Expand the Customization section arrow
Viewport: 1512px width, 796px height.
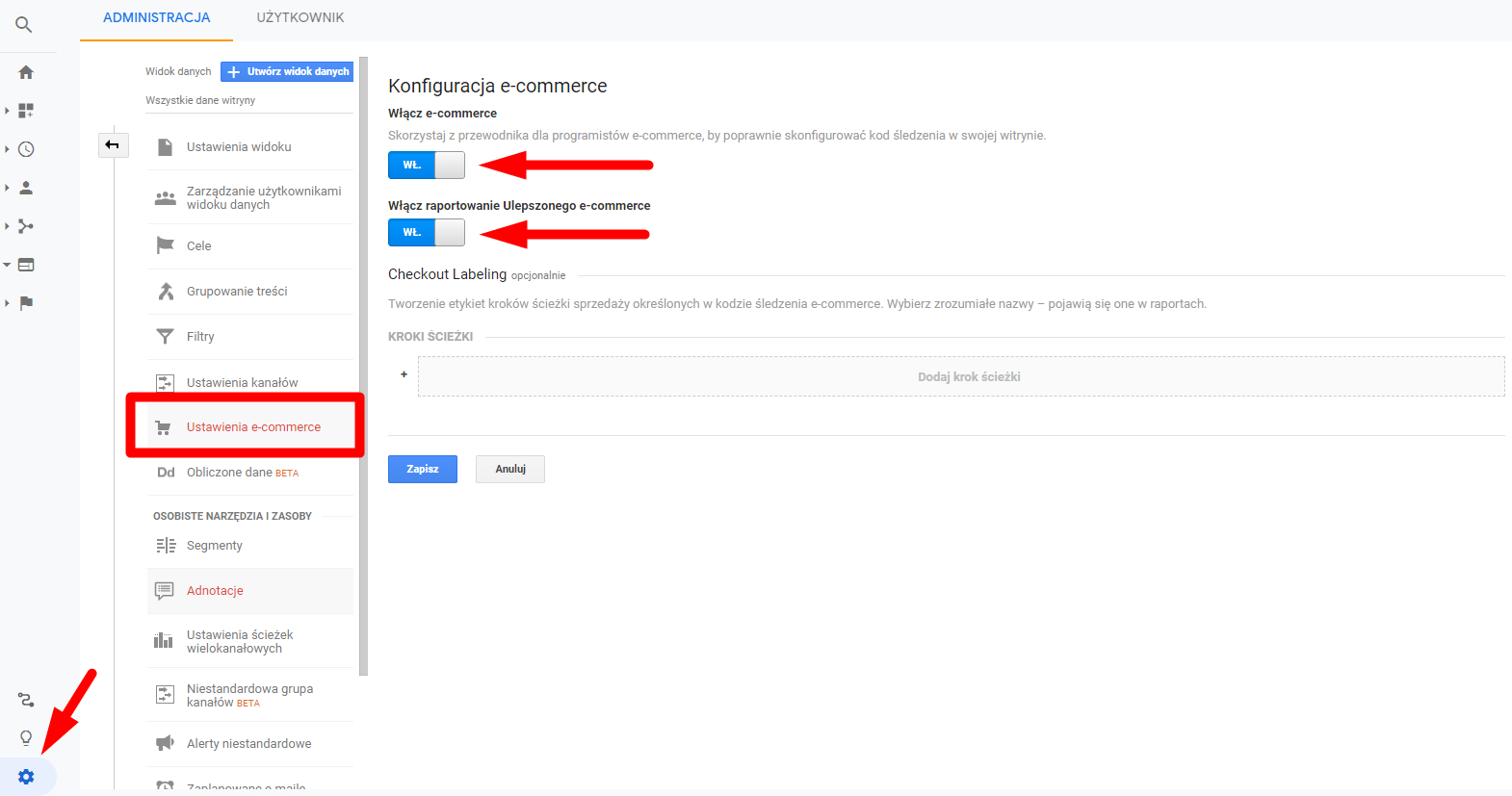(7, 111)
